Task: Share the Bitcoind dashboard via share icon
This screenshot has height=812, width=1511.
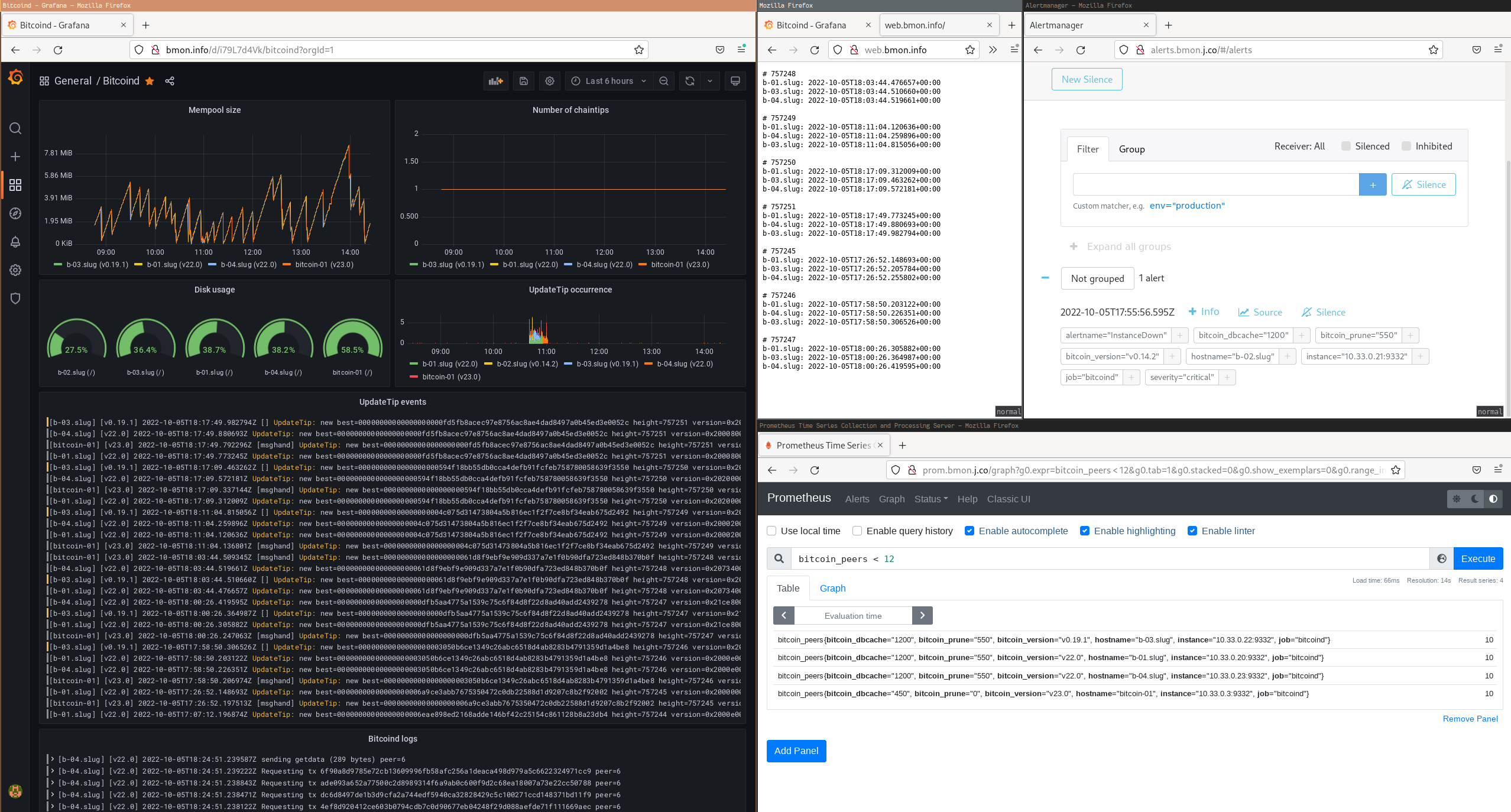Action: (170, 81)
